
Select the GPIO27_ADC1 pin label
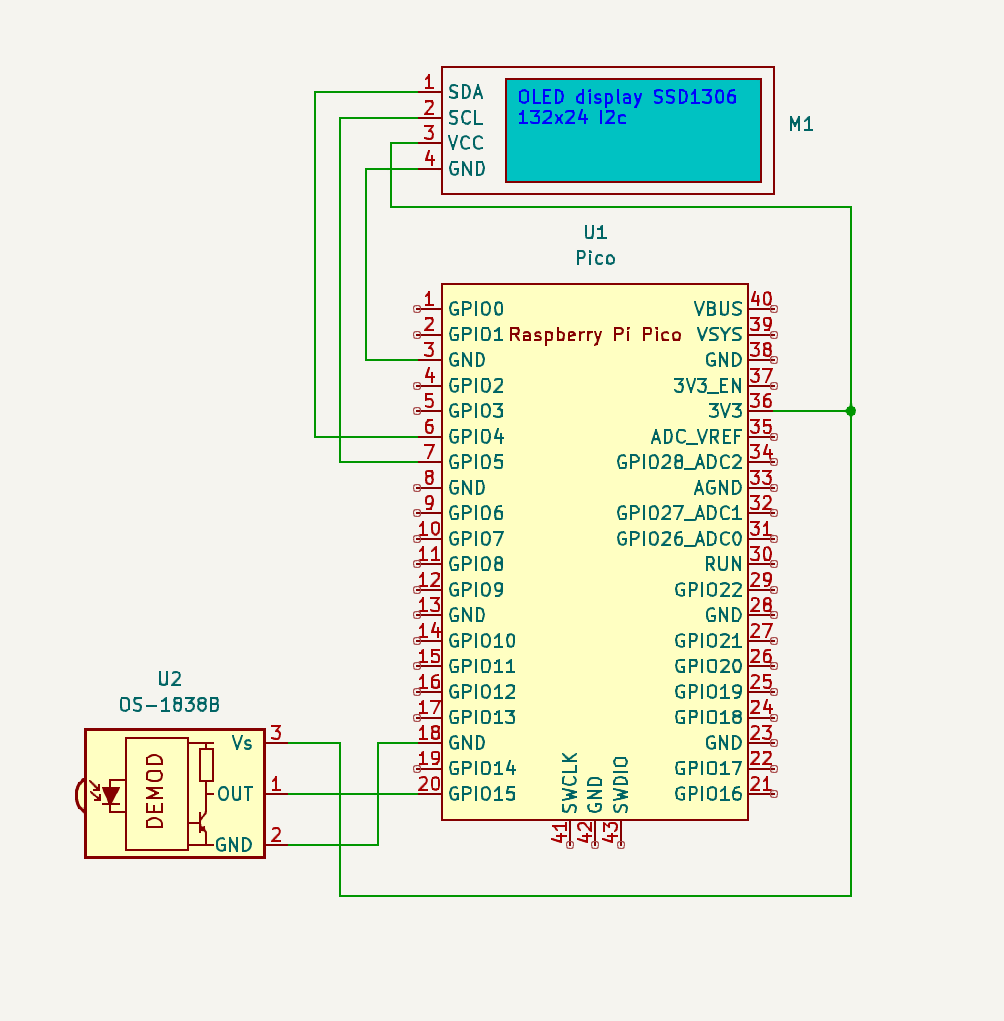pyautogui.click(x=679, y=513)
